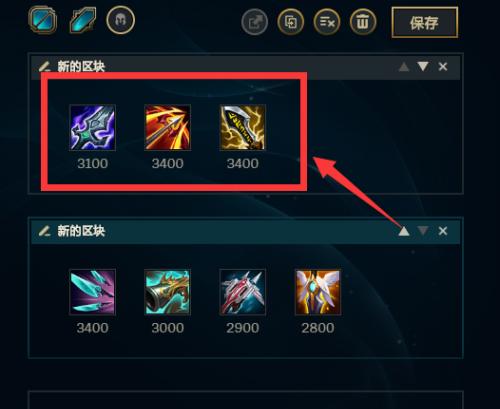Select the lightning dagger item costing 3400
500x409 pixels.
[243, 127]
